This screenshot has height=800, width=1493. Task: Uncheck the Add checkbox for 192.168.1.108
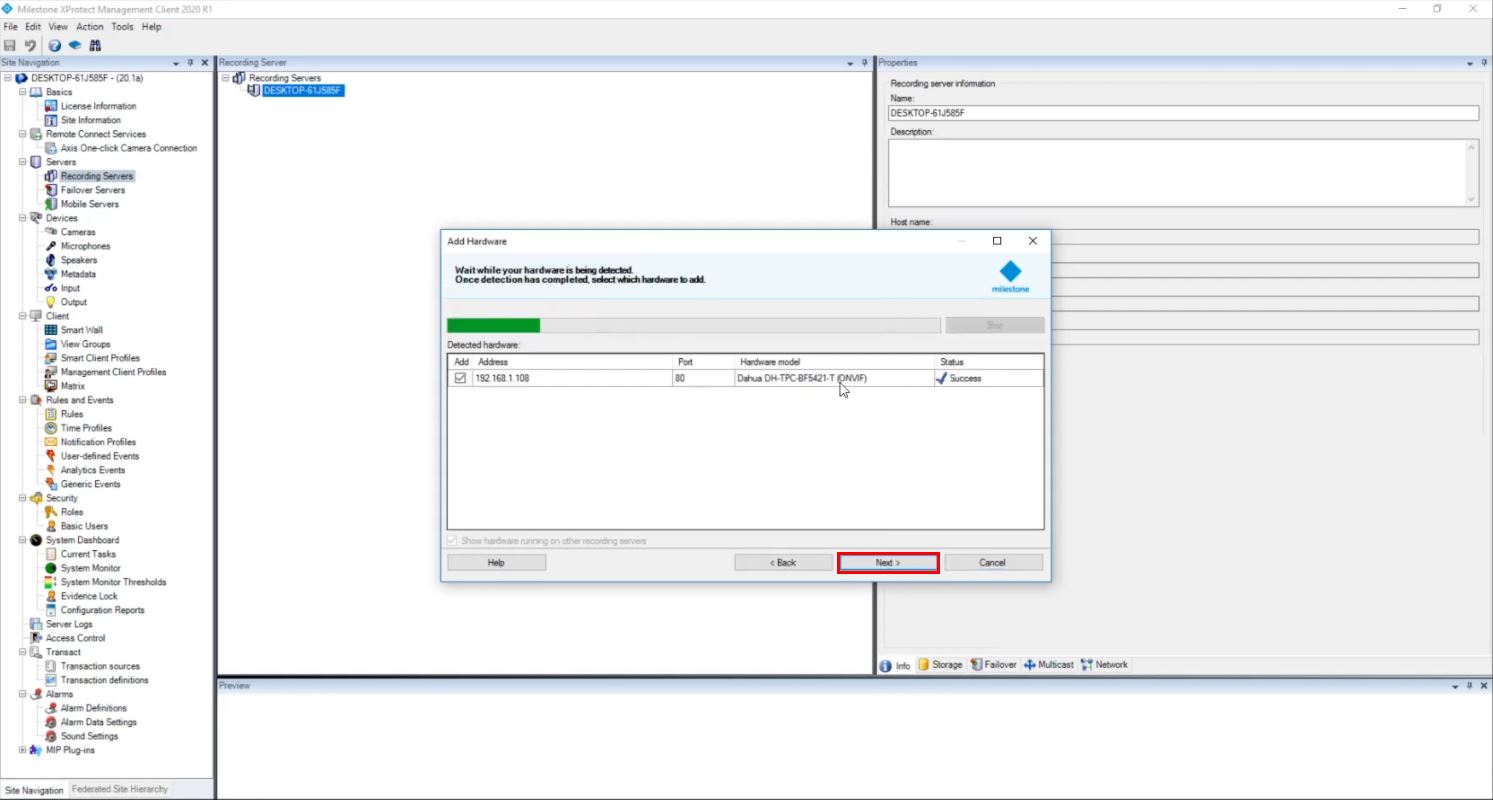pos(461,378)
